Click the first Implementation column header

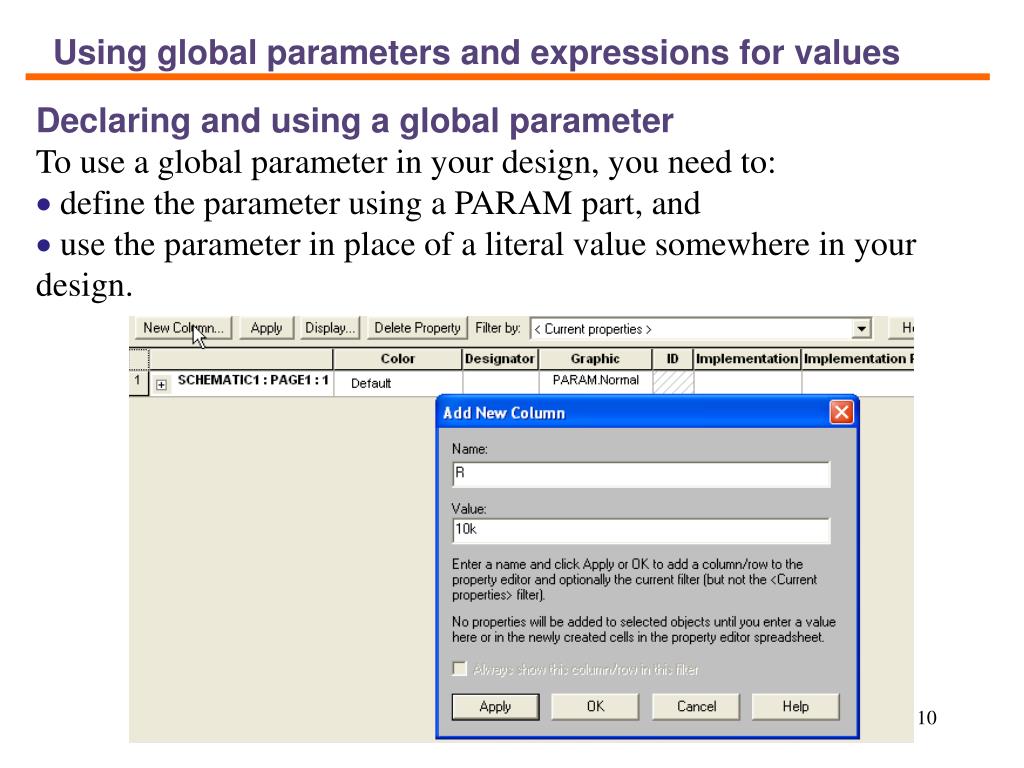tap(747, 359)
